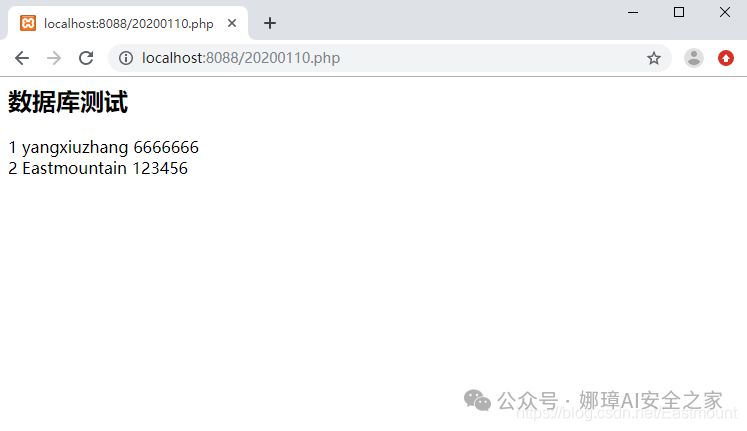747x431 pixels.
Task: Close the 20200110.php tab
Action: [232, 23]
